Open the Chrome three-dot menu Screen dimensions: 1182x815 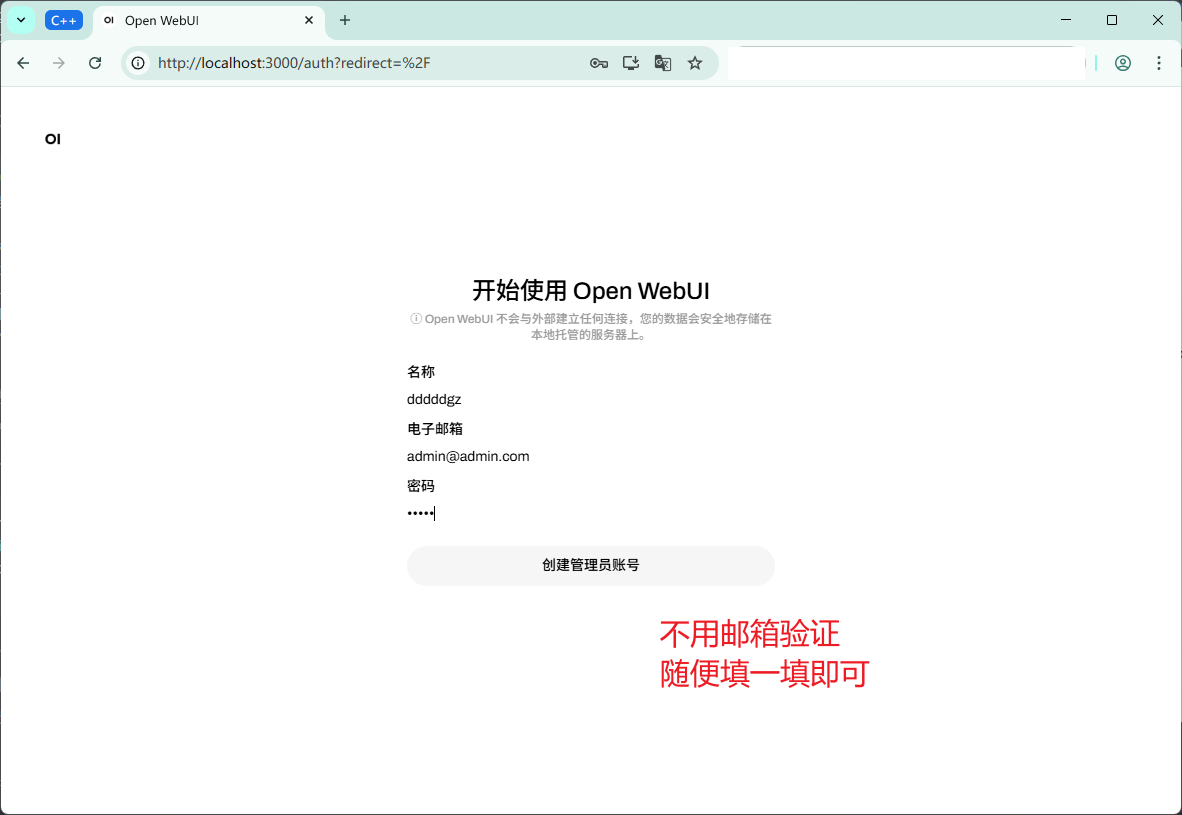pos(1159,63)
